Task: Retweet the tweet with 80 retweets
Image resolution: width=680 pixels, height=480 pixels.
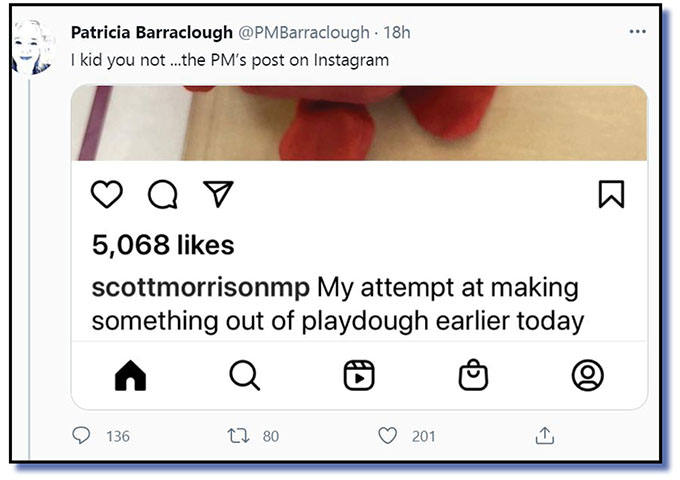Action: pyautogui.click(x=239, y=436)
